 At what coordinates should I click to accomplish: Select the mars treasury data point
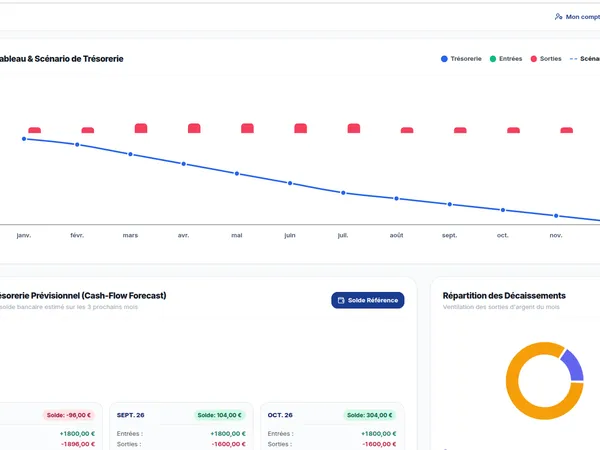[130, 154]
